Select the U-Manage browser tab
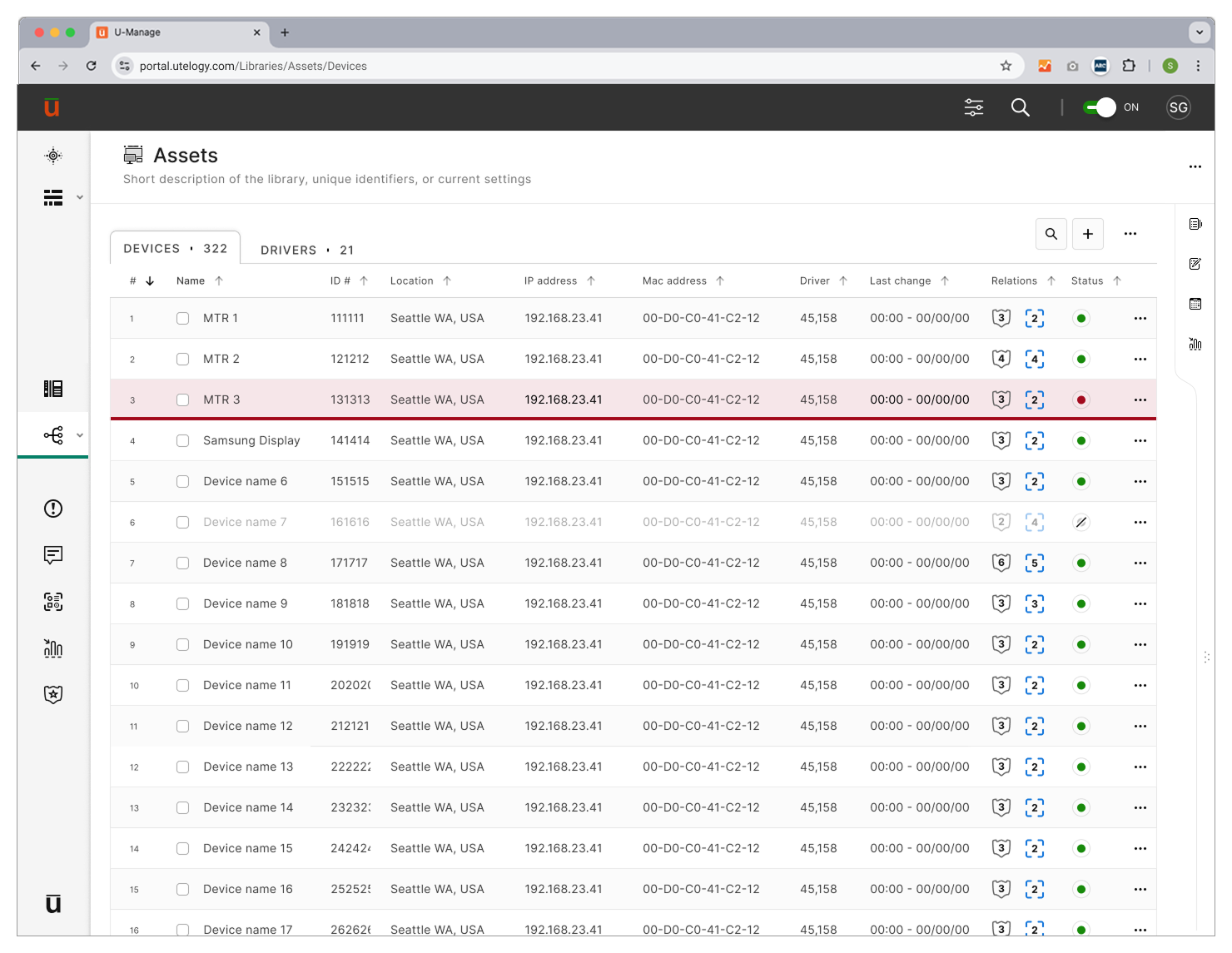The image size is (1232, 953). (x=178, y=32)
